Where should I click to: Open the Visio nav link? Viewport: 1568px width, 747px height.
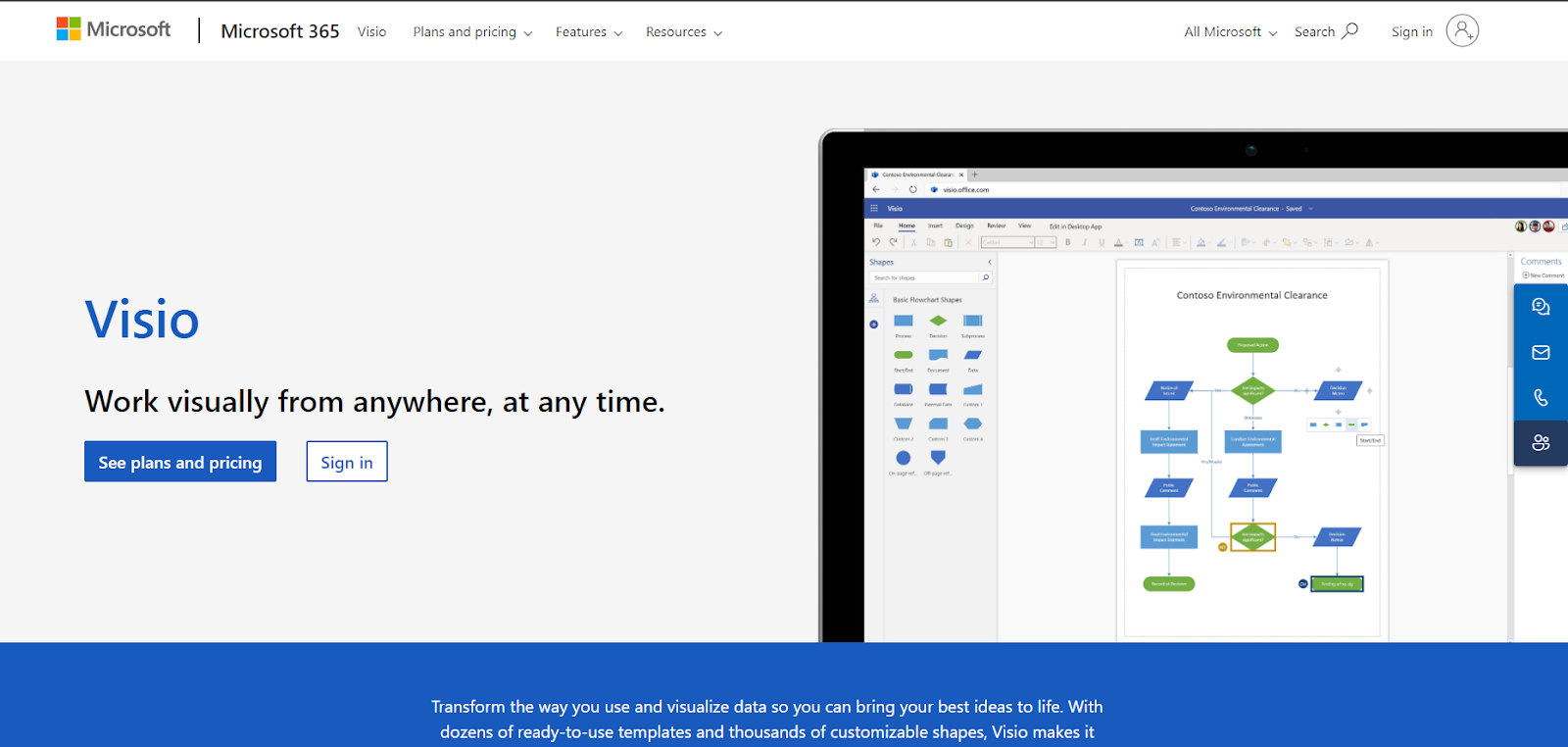[x=371, y=32]
